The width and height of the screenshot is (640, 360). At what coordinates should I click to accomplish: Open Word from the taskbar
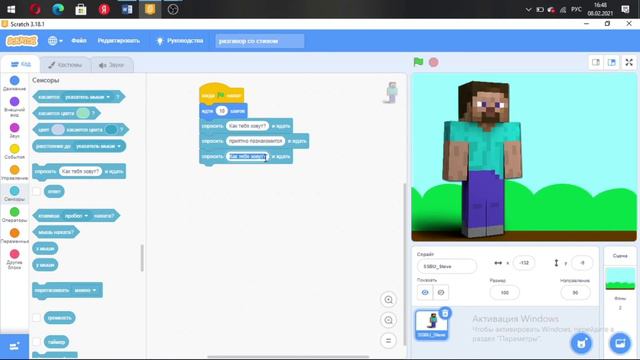click(x=127, y=9)
